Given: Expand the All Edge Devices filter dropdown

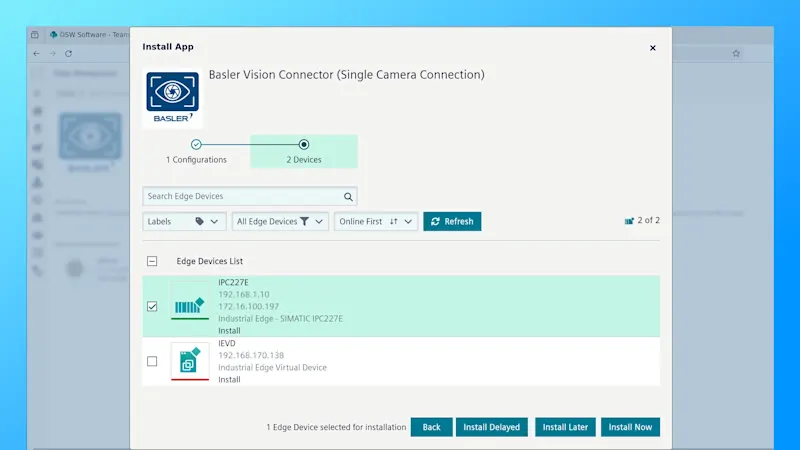Looking at the screenshot, I should click(280, 221).
